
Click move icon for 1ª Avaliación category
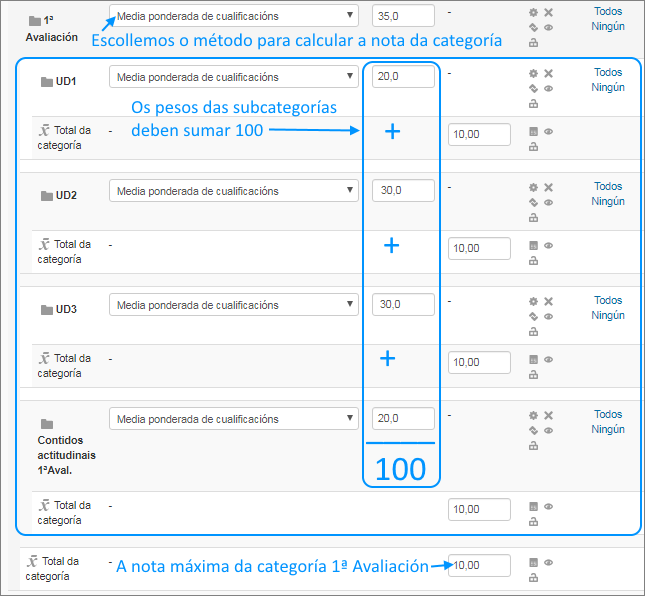coord(533,28)
